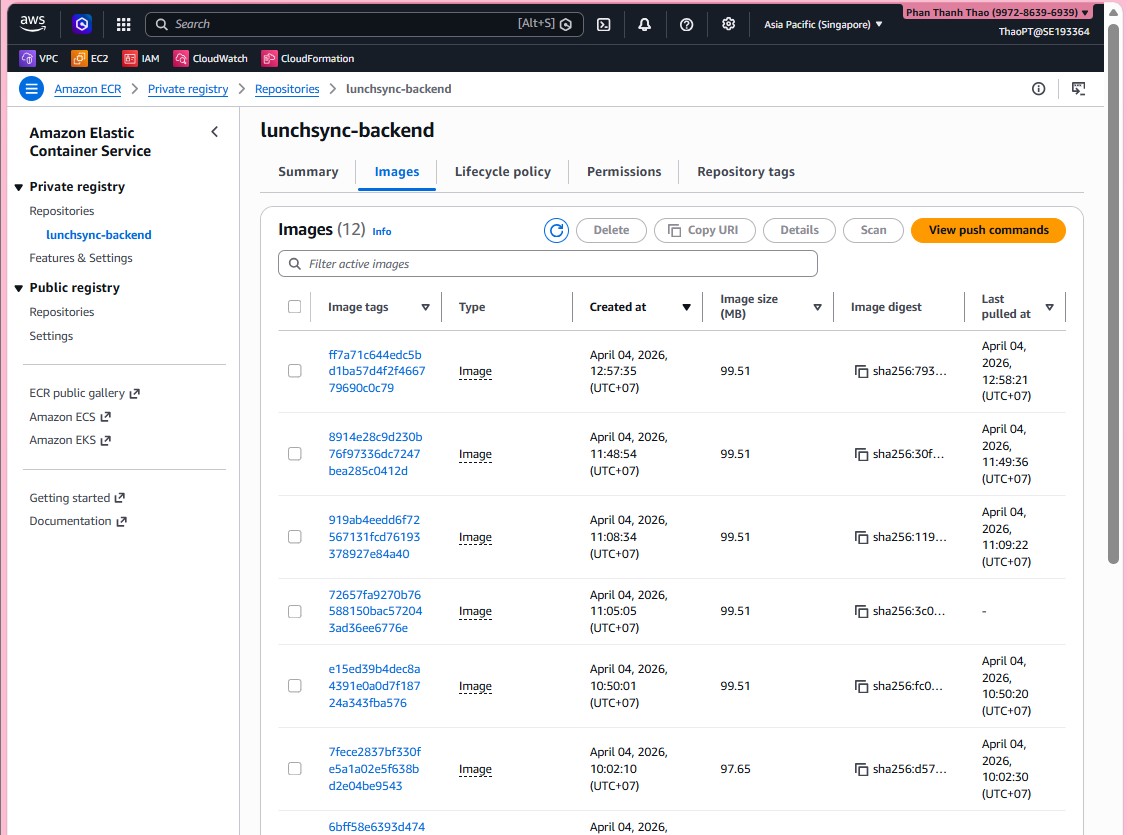
Task: Open the Permissions tab
Action: [x=624, y=172]
